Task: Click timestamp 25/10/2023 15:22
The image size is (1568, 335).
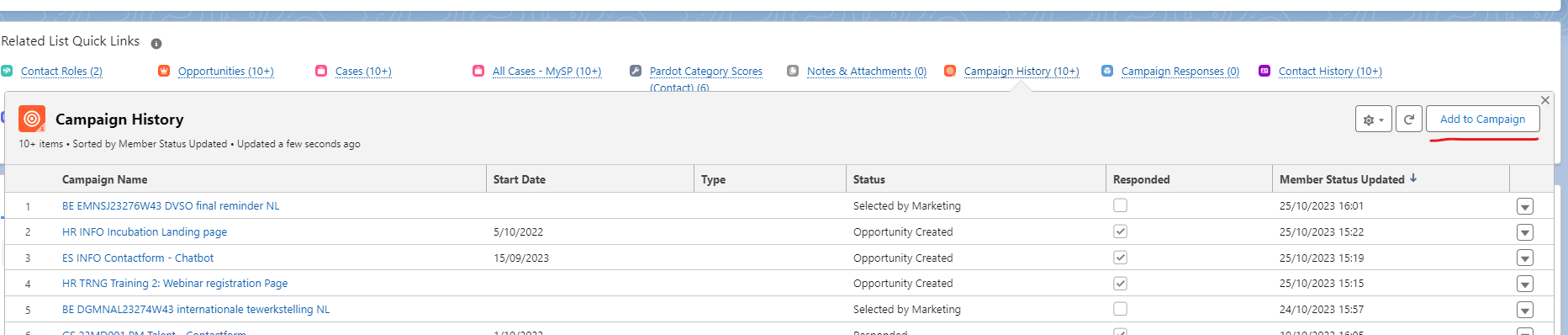Action: click(x=1322, y=232)
